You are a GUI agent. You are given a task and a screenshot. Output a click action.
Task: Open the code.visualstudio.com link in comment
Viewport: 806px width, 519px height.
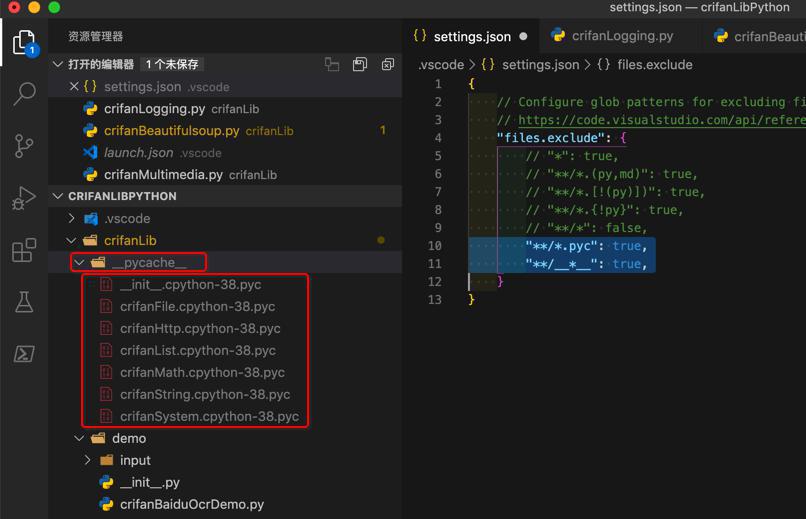(662, 120)
